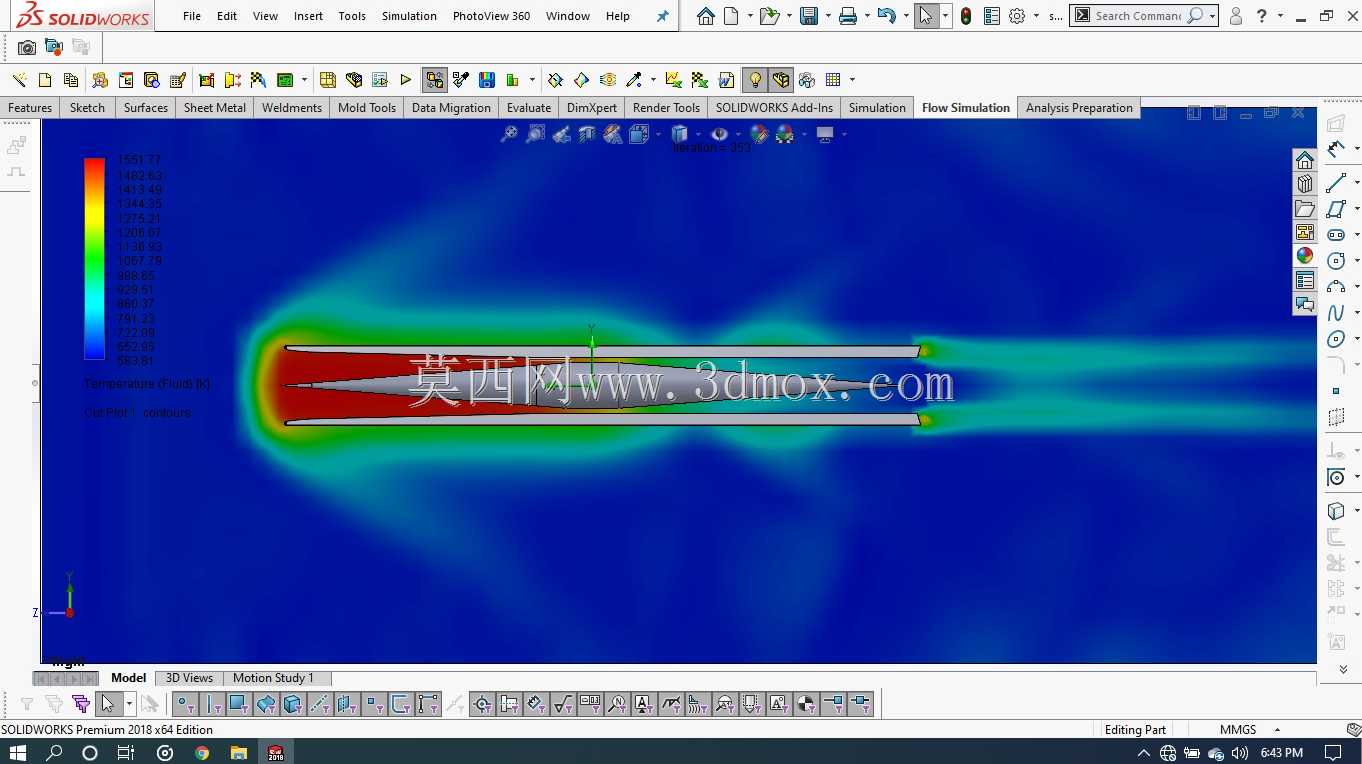This screenshot has width=1362, height=764.
Task: Select the Motion Study 1 tab
Action: (273, 678)
